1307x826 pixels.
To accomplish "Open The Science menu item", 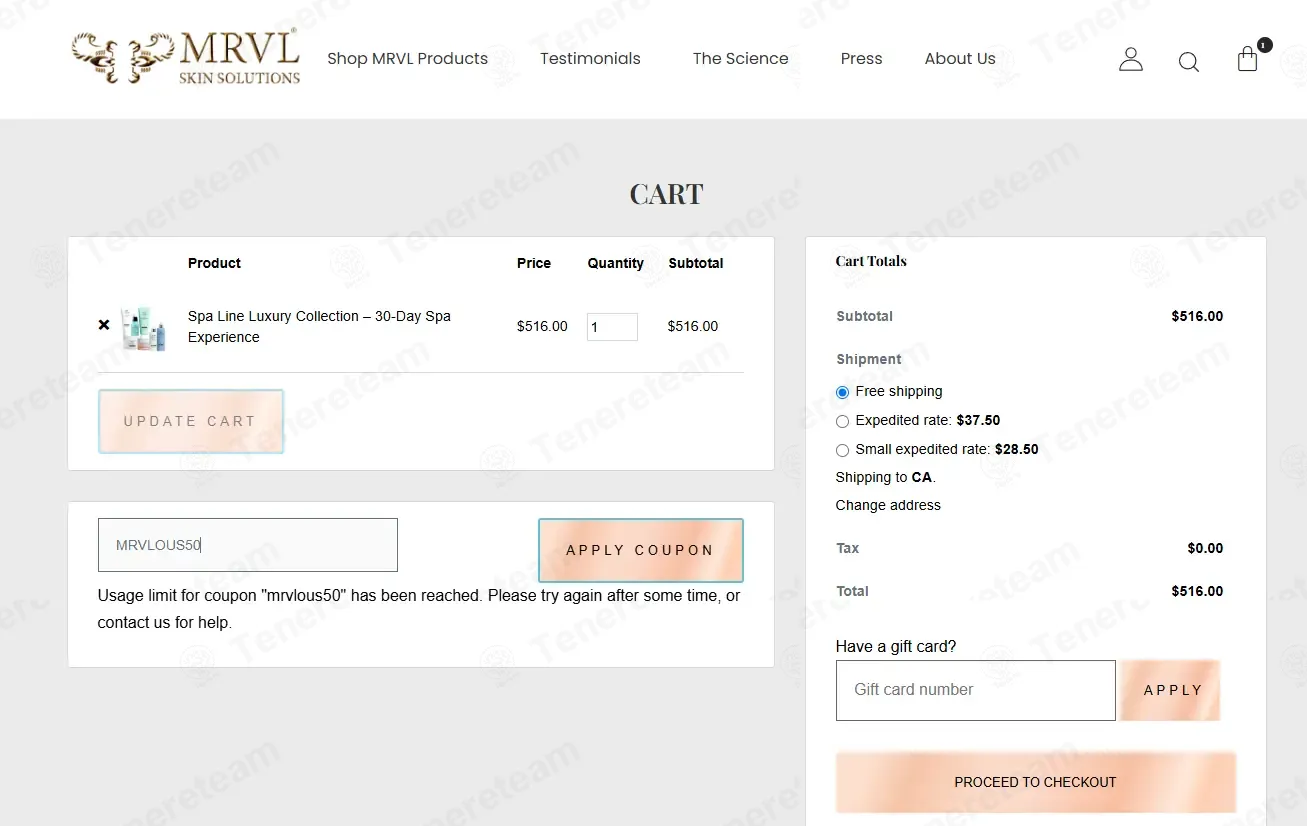I will tap(740, 58).
